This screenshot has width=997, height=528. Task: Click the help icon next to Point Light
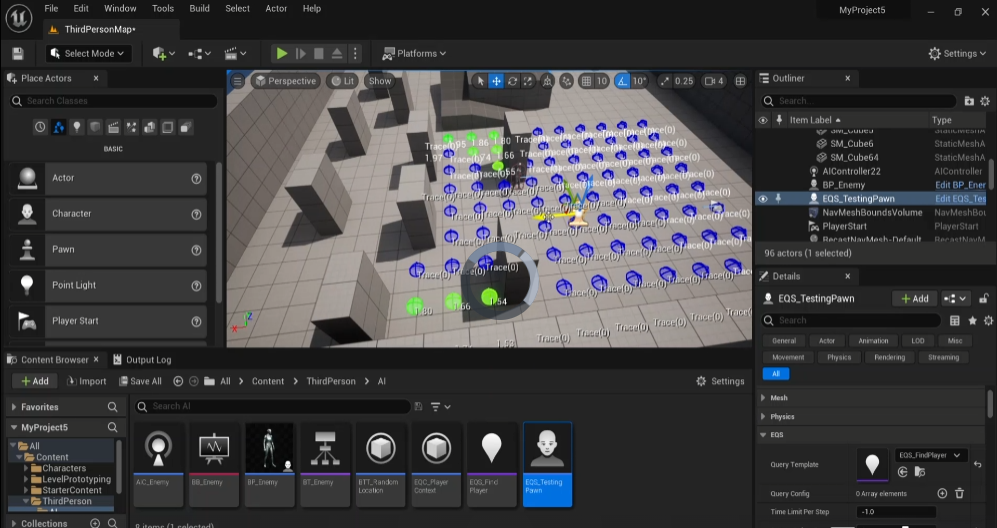coord(196,286)
